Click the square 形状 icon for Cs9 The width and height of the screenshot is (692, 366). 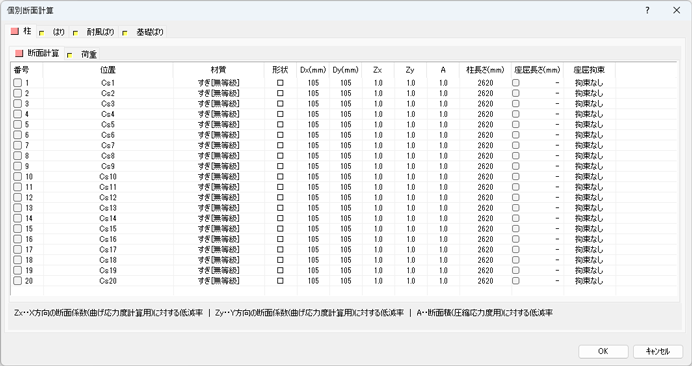tap(280, 166)
